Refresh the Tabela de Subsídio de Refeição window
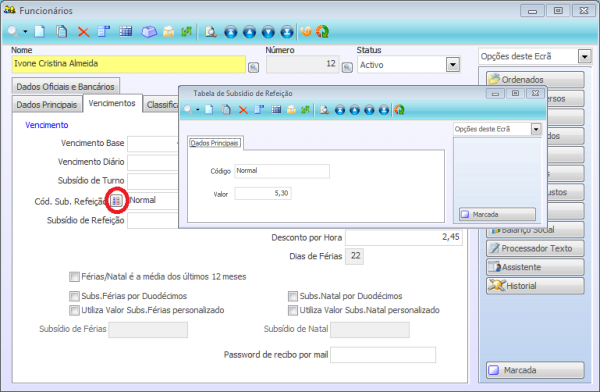This screenshot has width=600, height=392. (x=399, y=110)
